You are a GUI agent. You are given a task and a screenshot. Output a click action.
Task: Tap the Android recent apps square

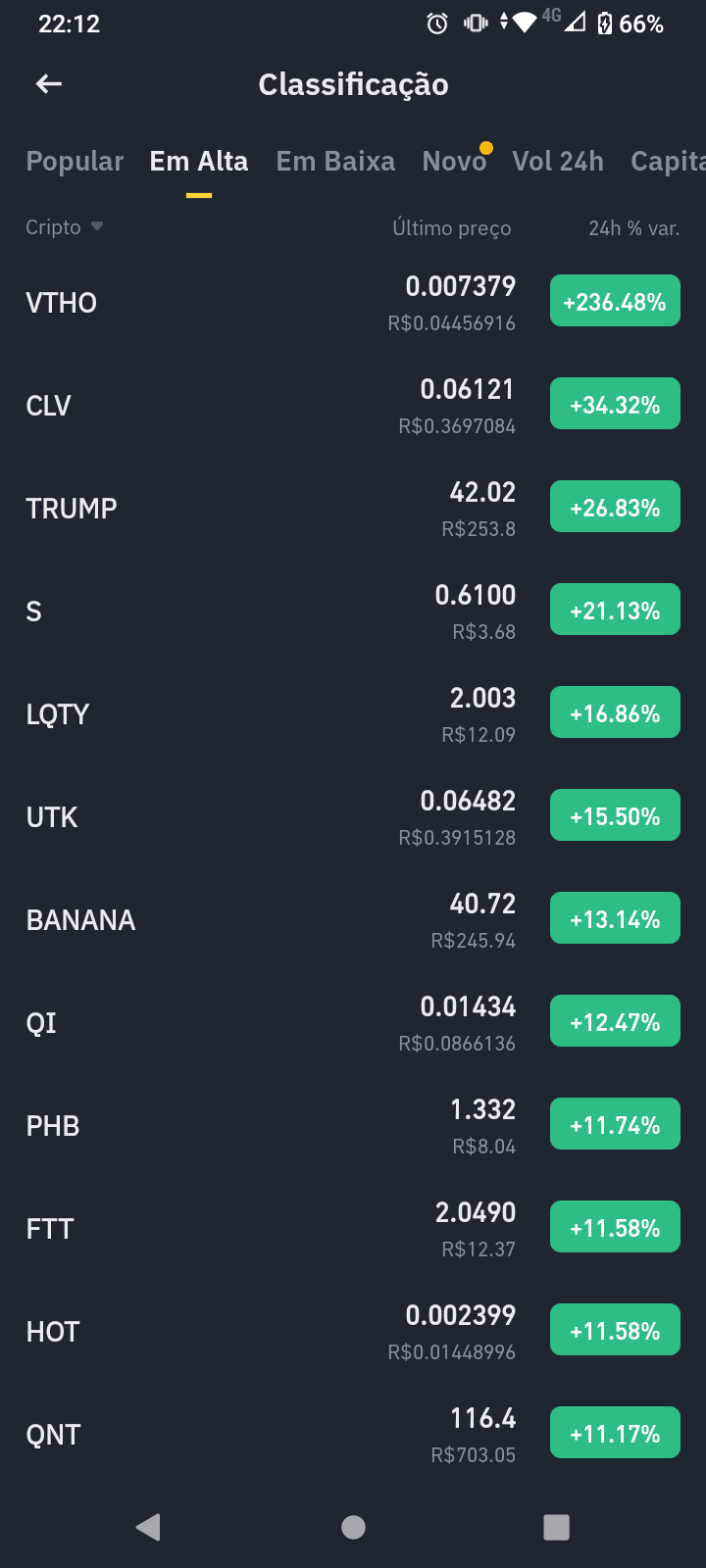pos(556,1527)
